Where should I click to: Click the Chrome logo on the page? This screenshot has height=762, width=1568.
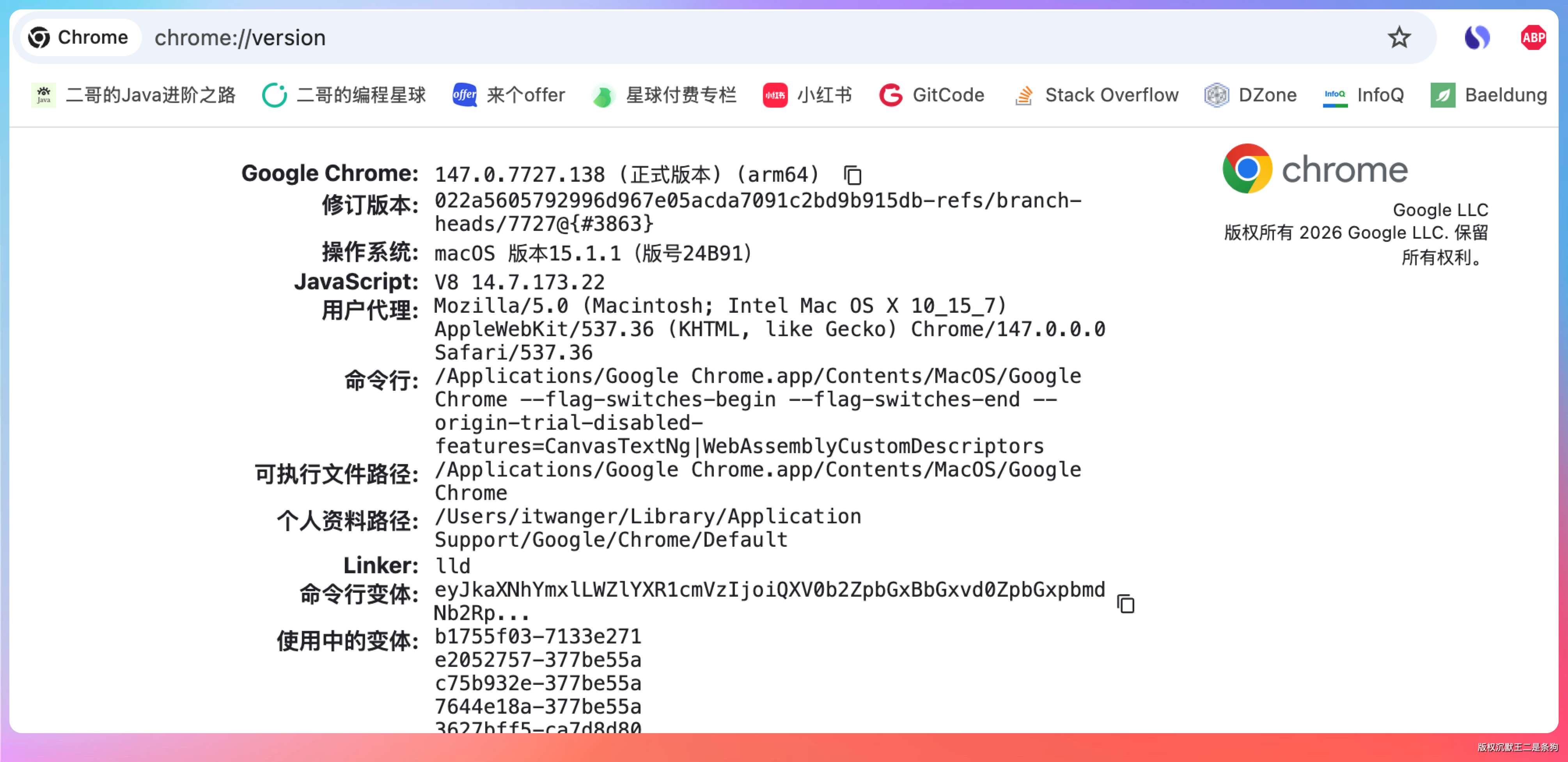(1247, 168)
